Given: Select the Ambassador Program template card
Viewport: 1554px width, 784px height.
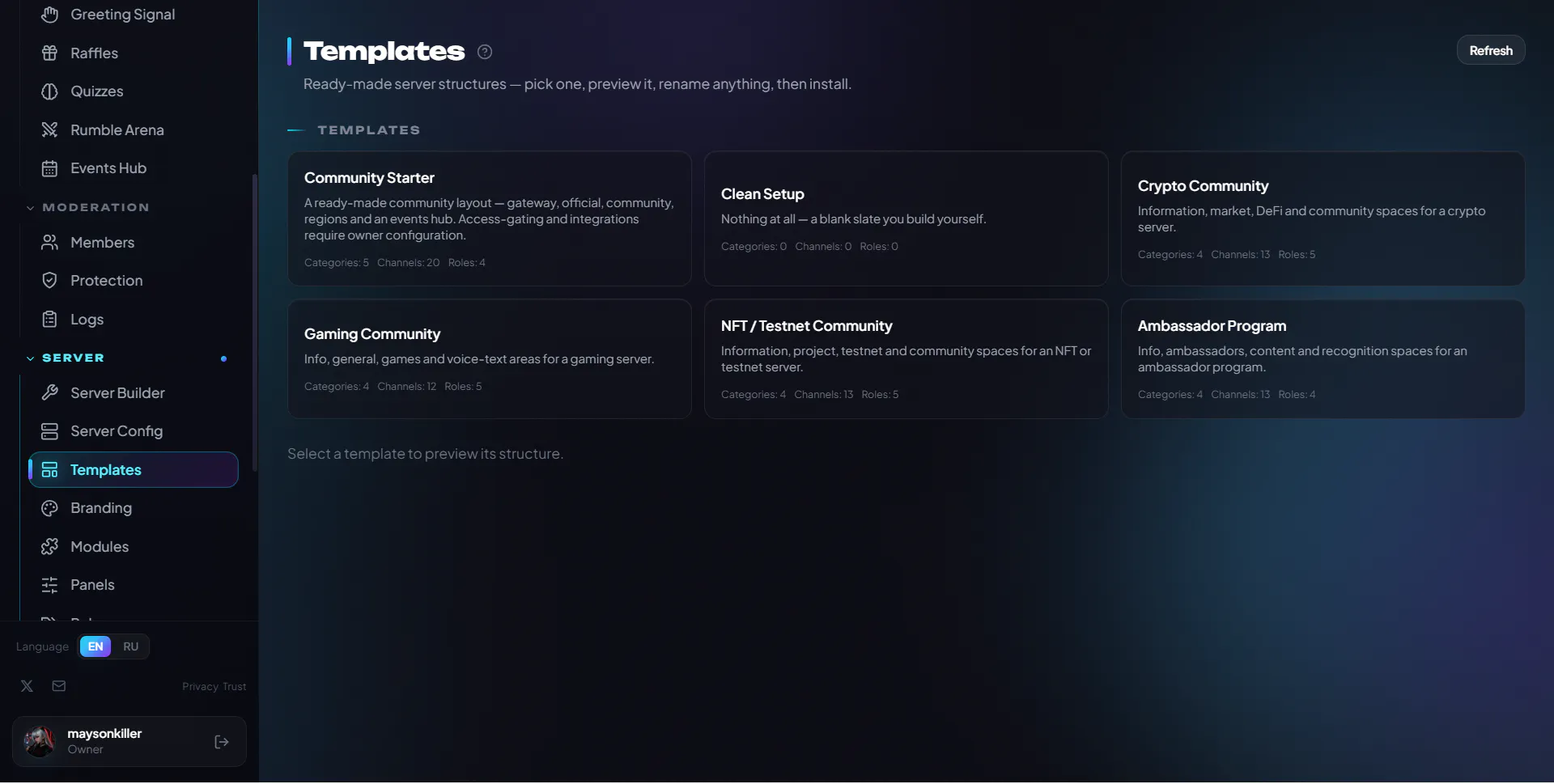Looking at the screenshot, I should click(1323, 359).
